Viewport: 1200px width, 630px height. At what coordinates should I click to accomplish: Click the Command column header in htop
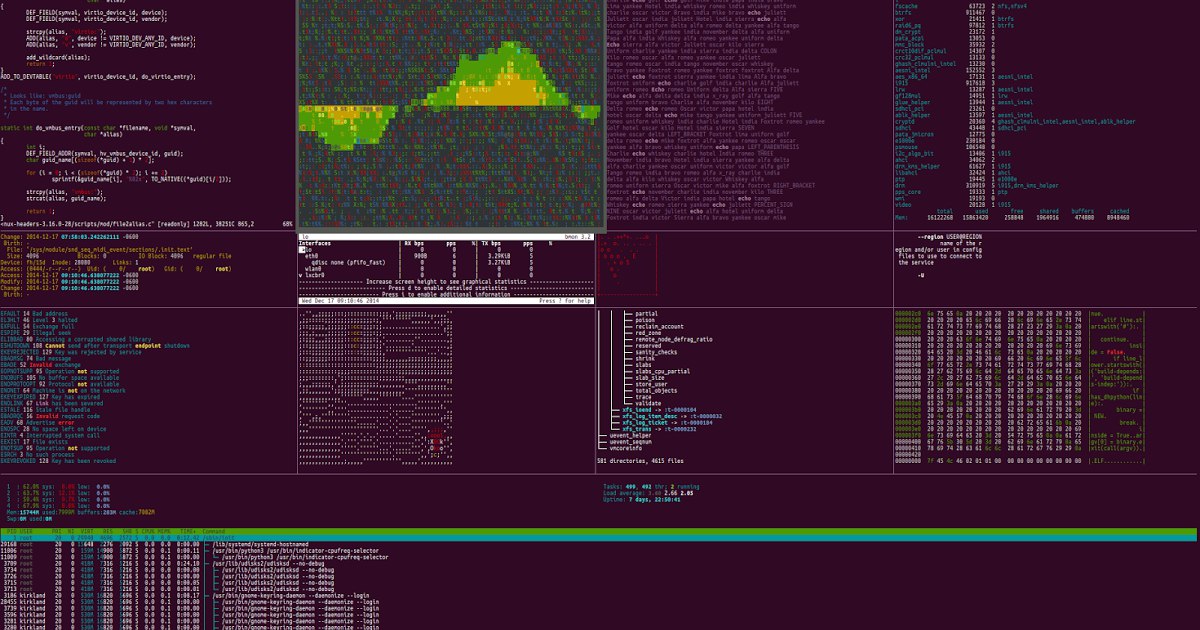click(213, 531)
